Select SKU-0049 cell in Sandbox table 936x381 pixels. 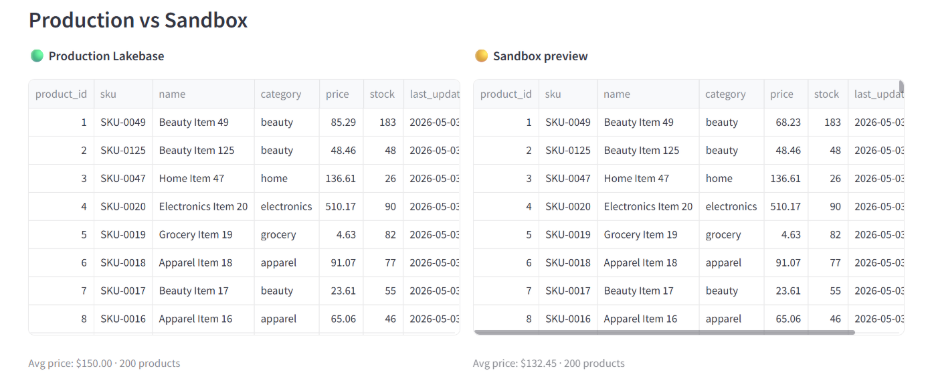pyautogui.click(x=568, y=122)
